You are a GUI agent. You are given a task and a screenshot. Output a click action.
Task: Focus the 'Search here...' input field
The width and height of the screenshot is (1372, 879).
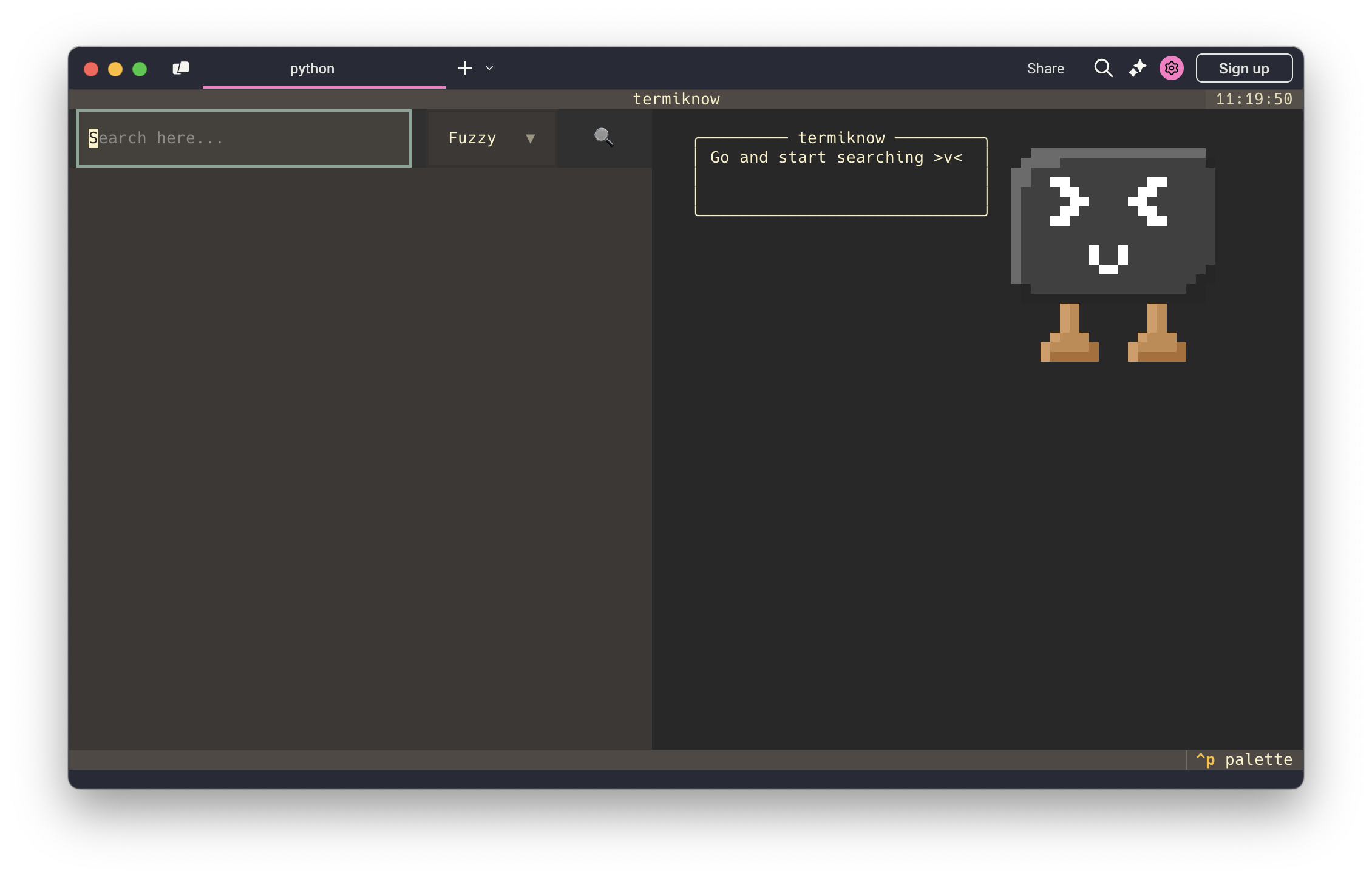pyautogui.click(x=244, y=138)
